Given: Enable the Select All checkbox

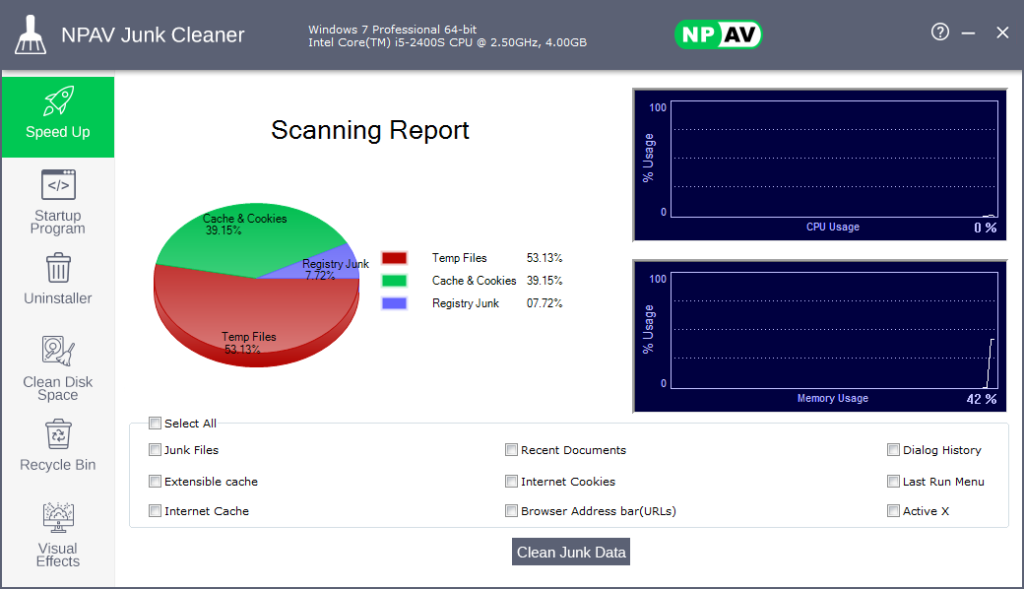Looking at the screenshot, I should point(155,423).
